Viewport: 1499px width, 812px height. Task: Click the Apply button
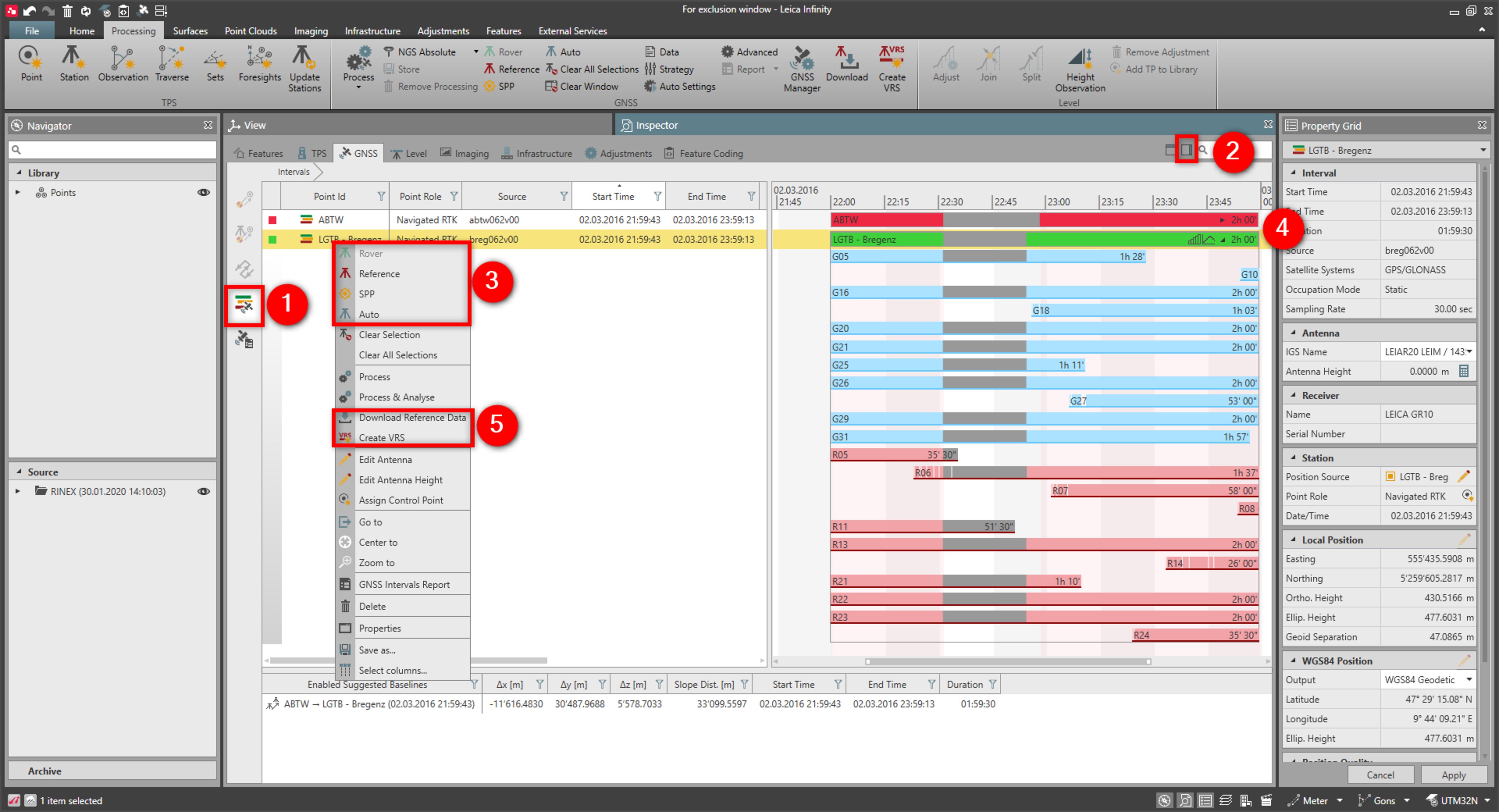click(1453, 775)
